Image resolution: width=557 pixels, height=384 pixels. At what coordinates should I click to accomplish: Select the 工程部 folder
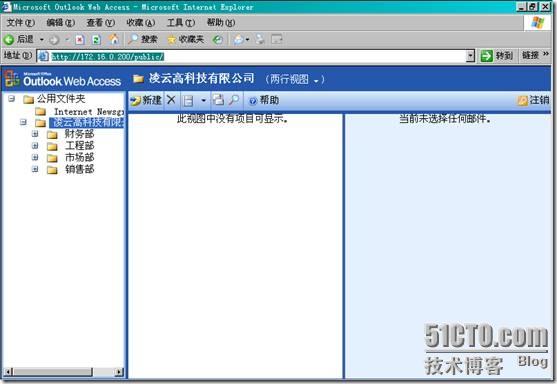click(x=80, y=146)
